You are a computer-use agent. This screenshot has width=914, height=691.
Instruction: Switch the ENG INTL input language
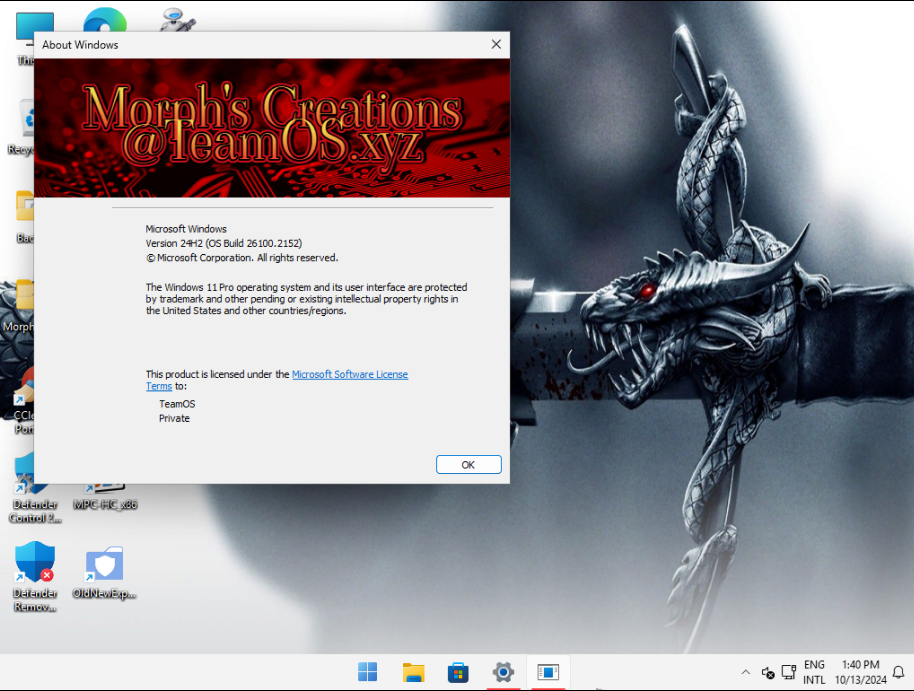[814, 672]
